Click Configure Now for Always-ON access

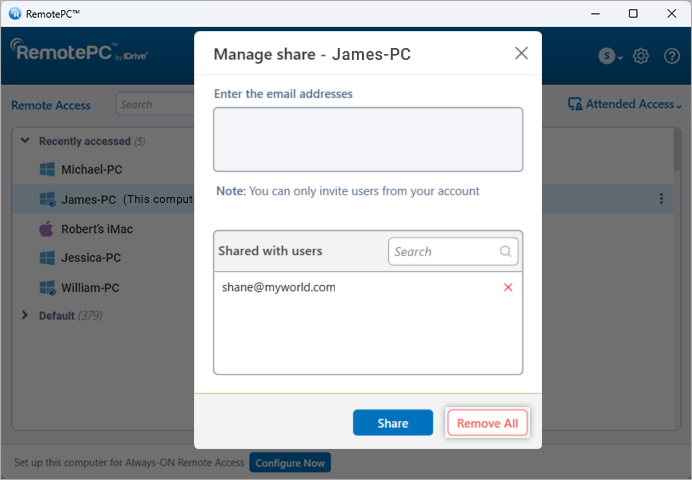point(289,464)
